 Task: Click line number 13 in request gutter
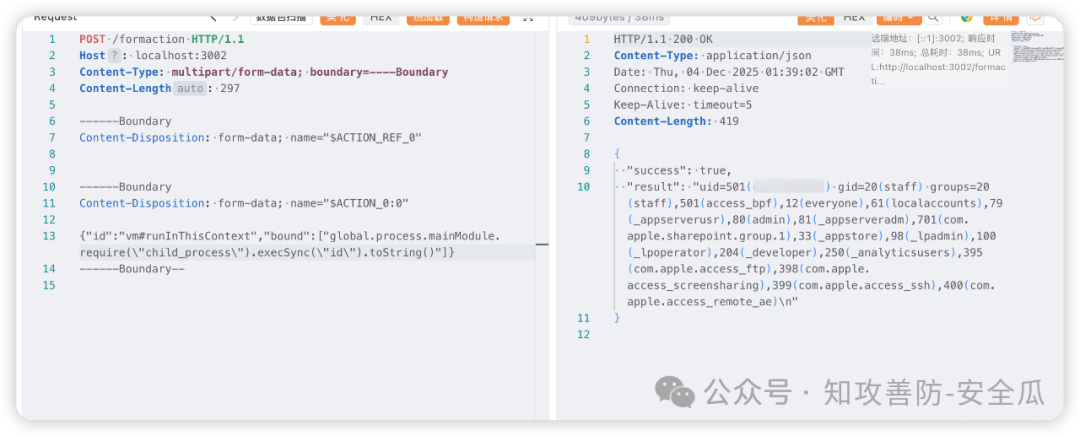pyautogui.click(x=48, y=236)
